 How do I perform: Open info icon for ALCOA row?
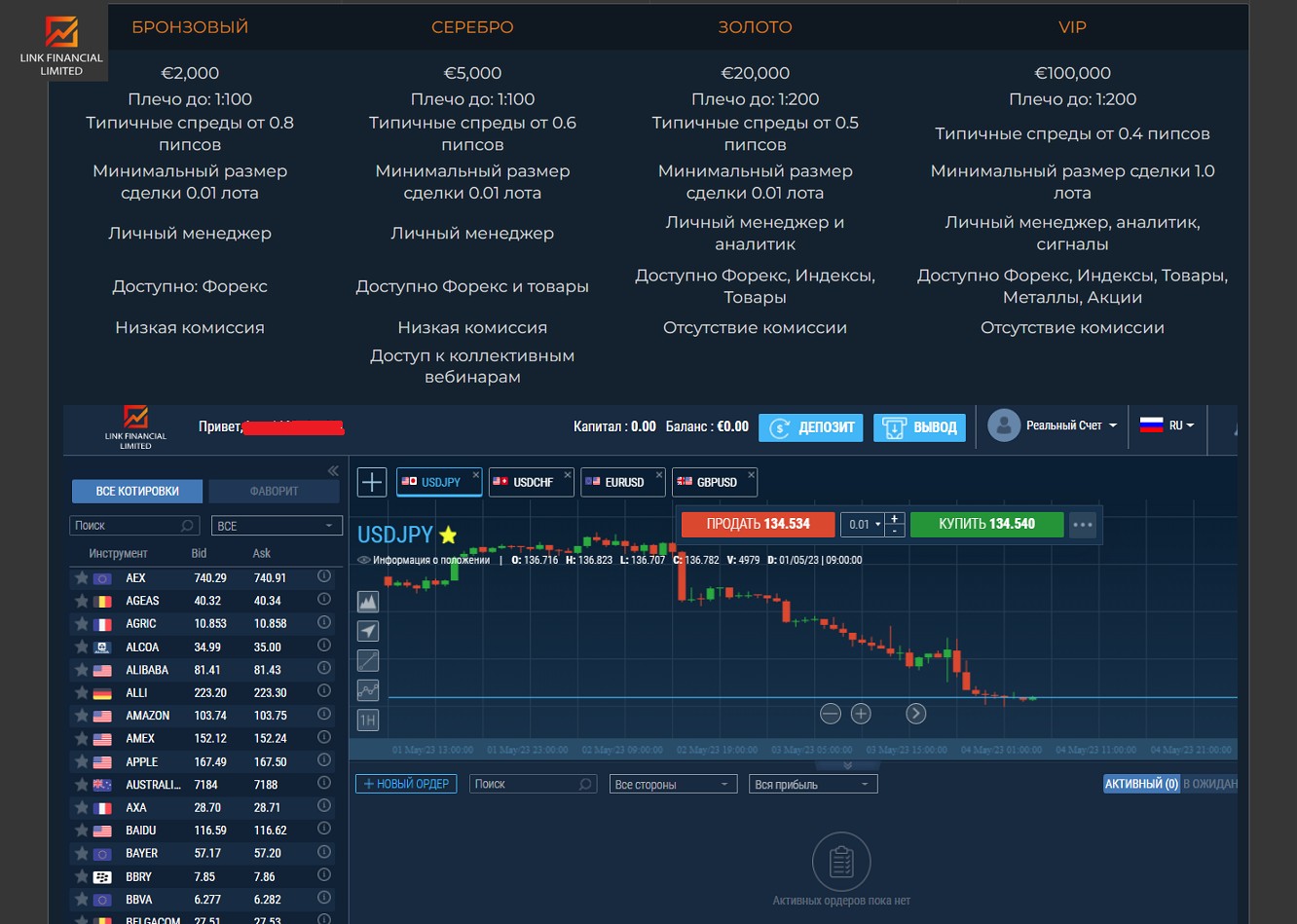pyautogui.click(x=324, y=646)
